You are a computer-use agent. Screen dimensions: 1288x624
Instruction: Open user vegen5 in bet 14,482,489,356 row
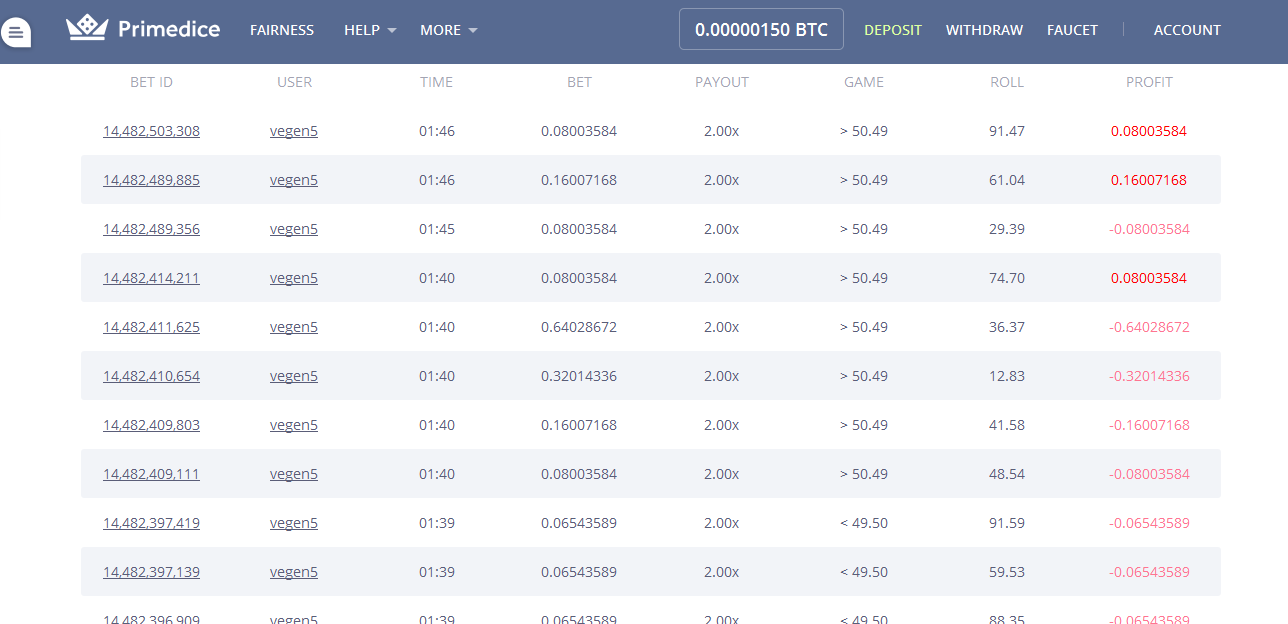pos(294,229)
